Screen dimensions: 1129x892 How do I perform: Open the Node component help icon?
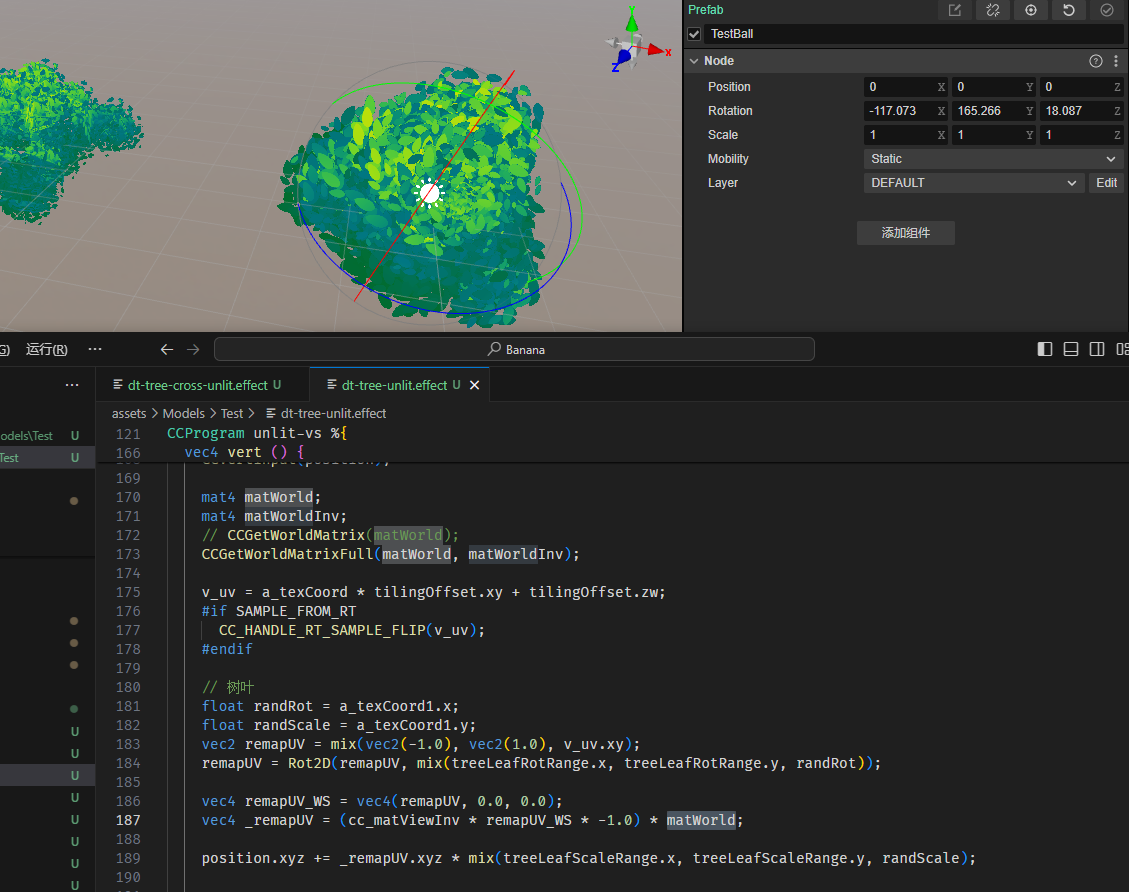1095,61
